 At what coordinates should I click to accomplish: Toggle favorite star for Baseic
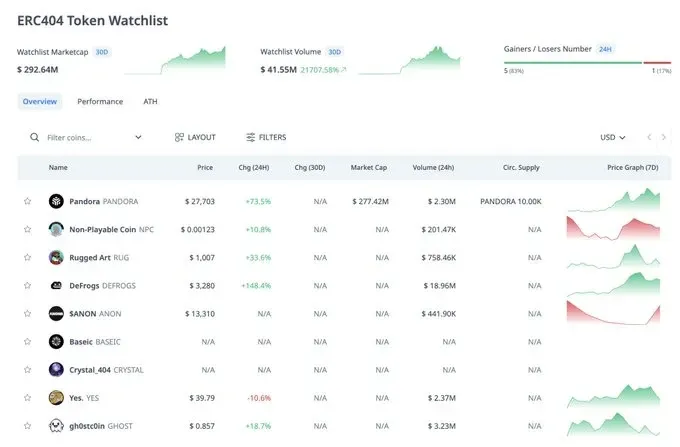[28, 341]
